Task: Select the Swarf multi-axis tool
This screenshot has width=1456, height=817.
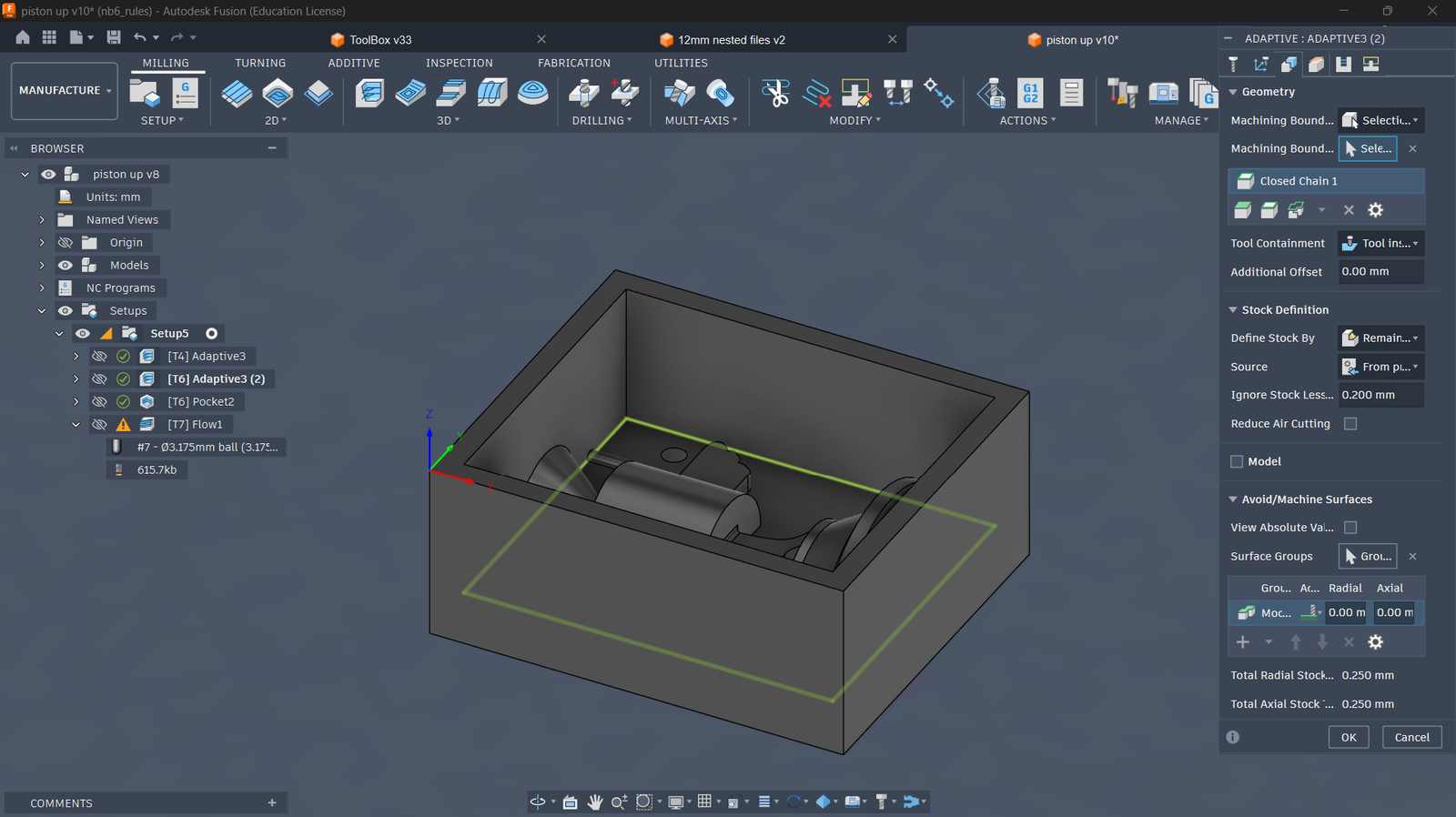Action: click(x=679, y=93)
